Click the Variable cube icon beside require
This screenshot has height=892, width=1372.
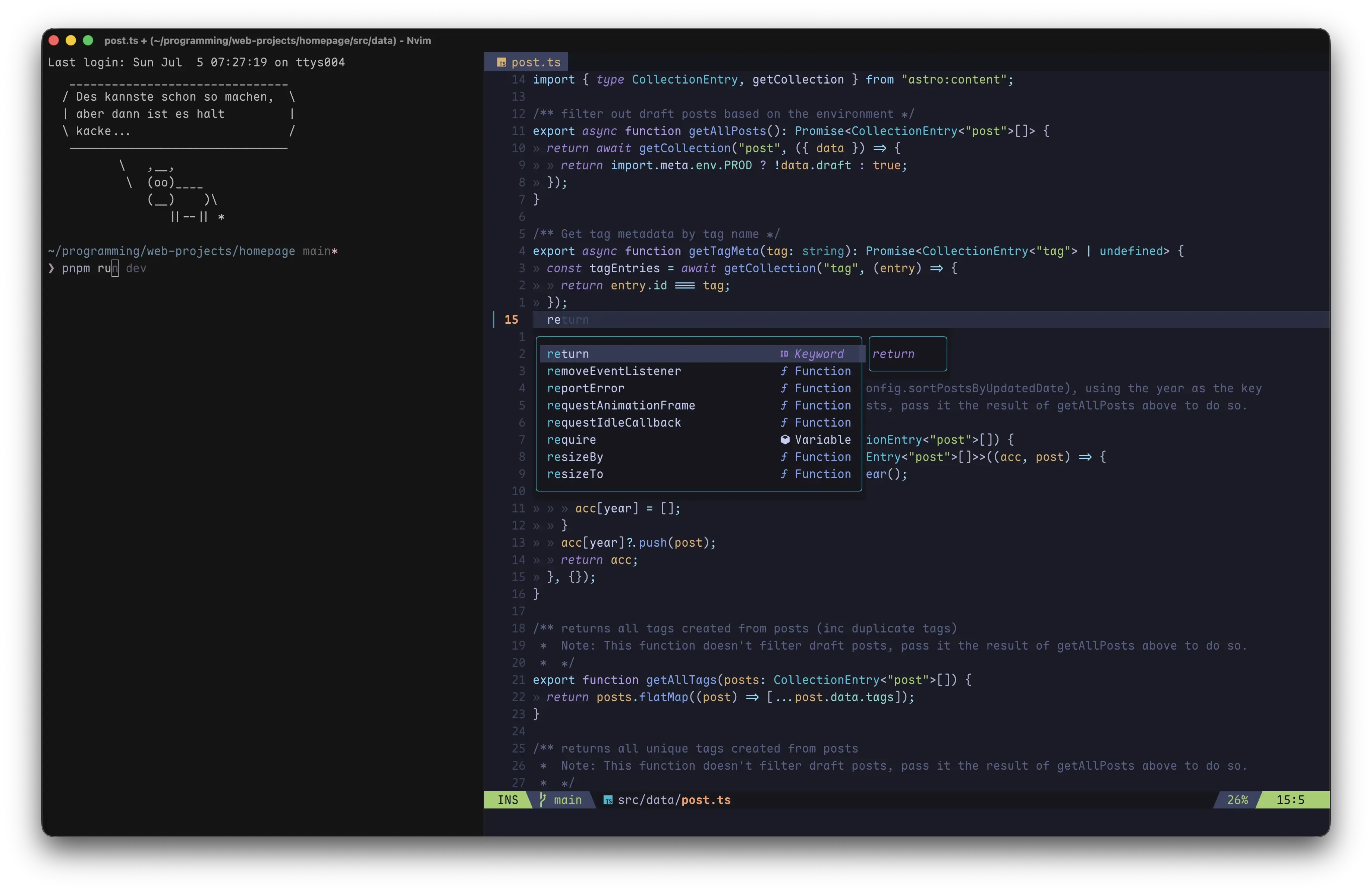[784, 440]
